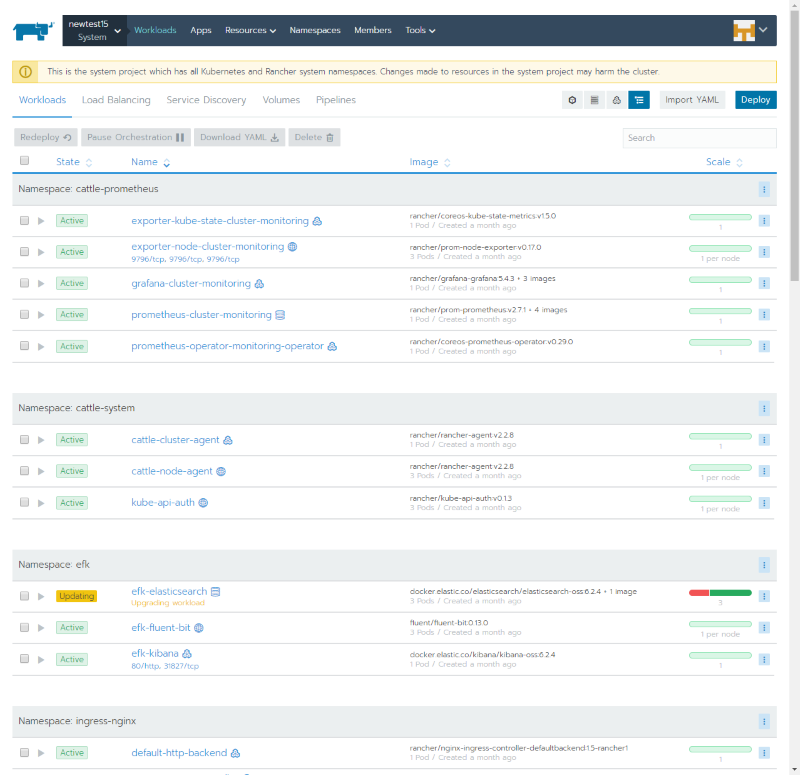800x775 pixels.
Task: Go to the Apps menu
Action: 201,31
